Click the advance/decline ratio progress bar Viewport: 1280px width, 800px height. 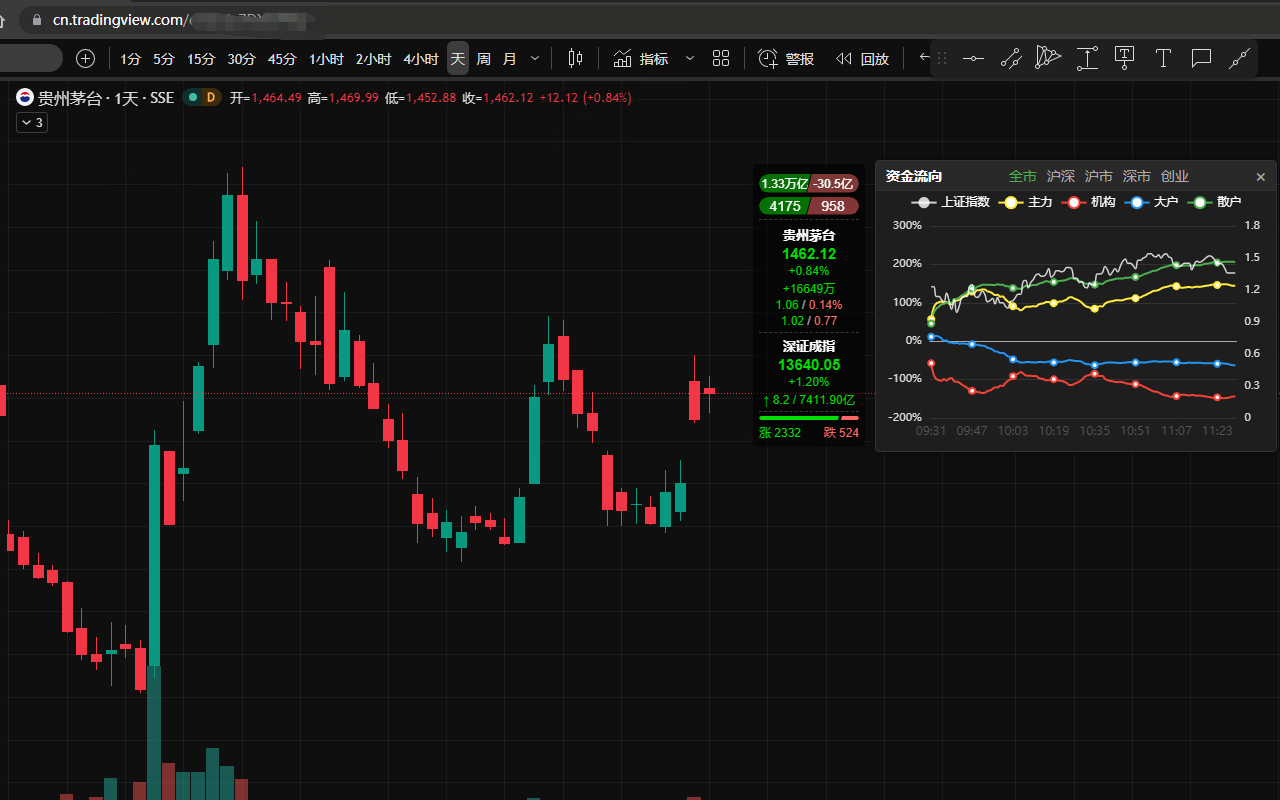click(x=809, y=418)
